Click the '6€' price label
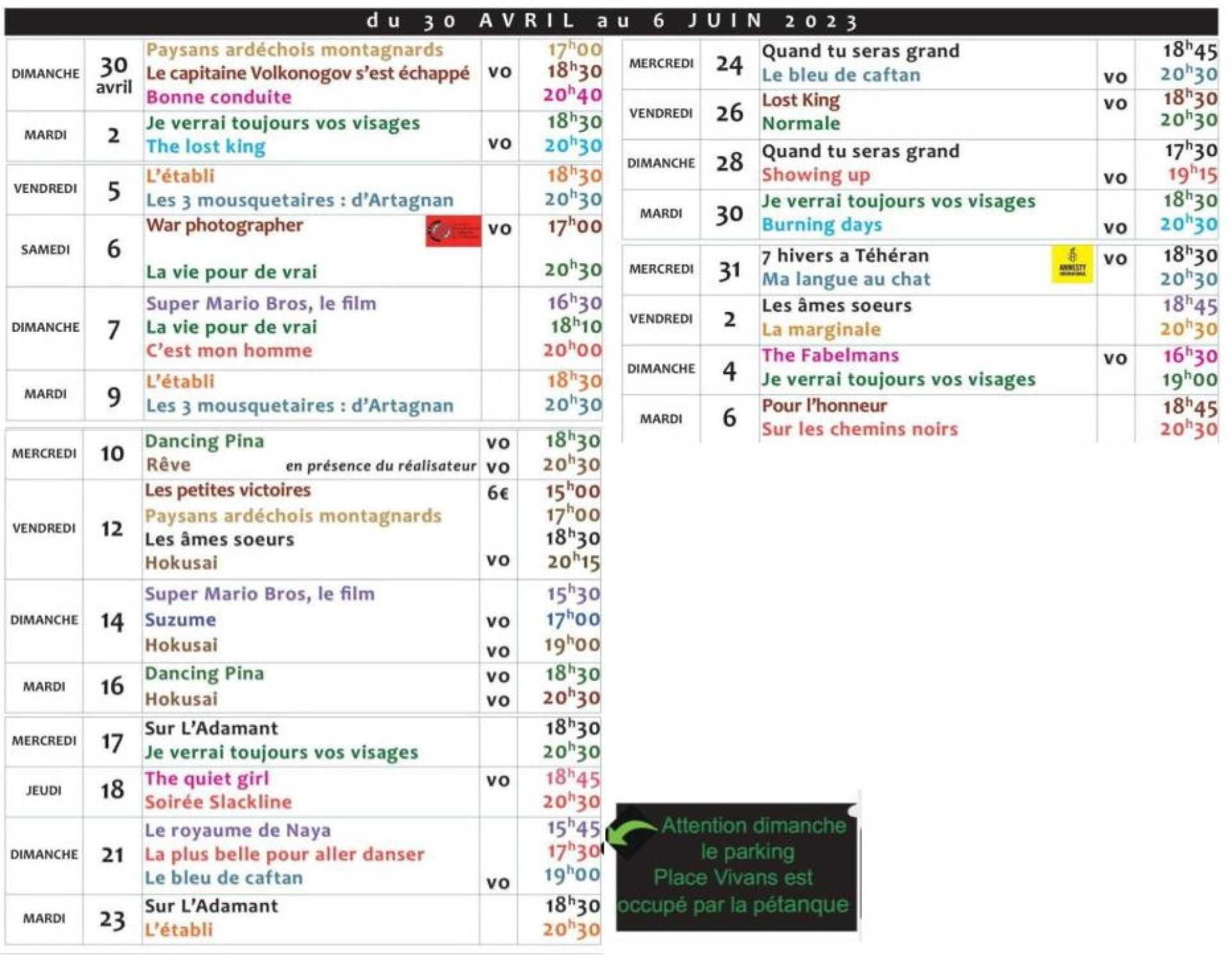The width and height of the screenshot is (1232, 969). (x=498, y=493)
